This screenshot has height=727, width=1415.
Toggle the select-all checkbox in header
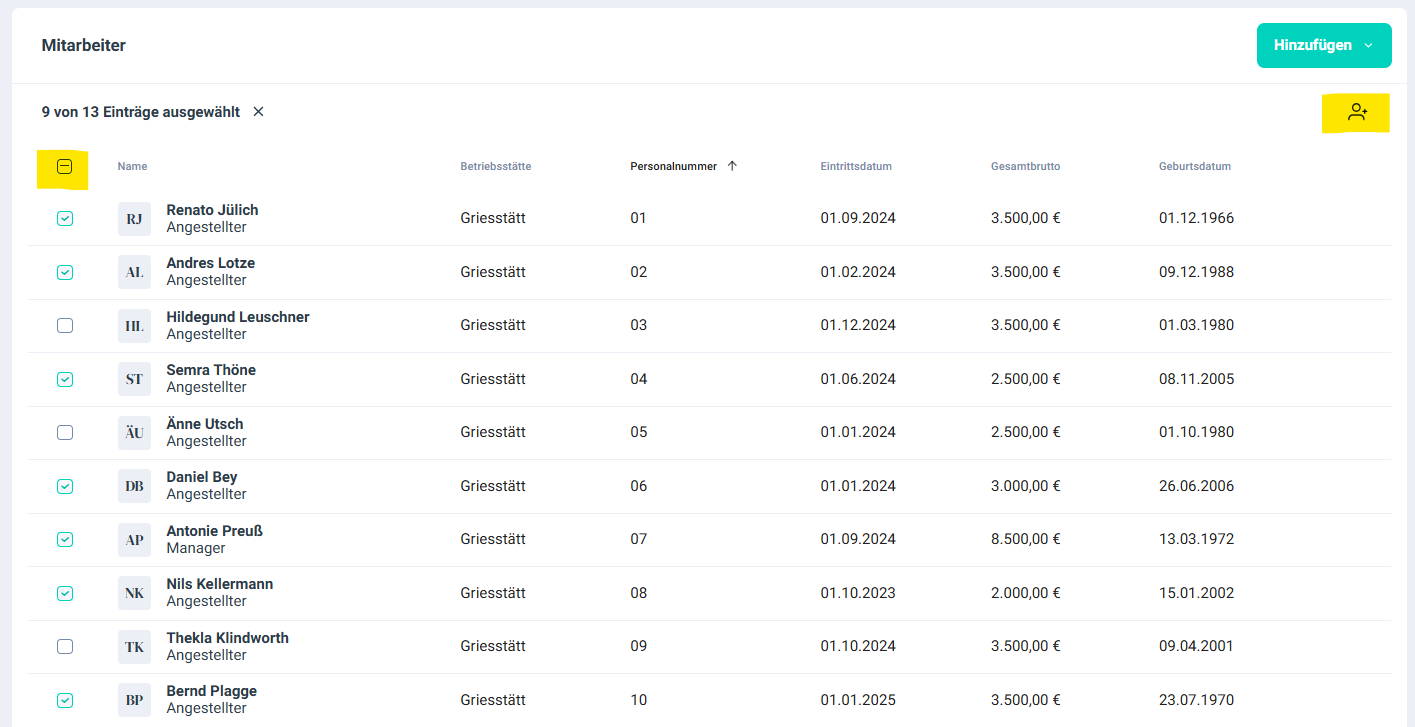[x=65, y=167]
